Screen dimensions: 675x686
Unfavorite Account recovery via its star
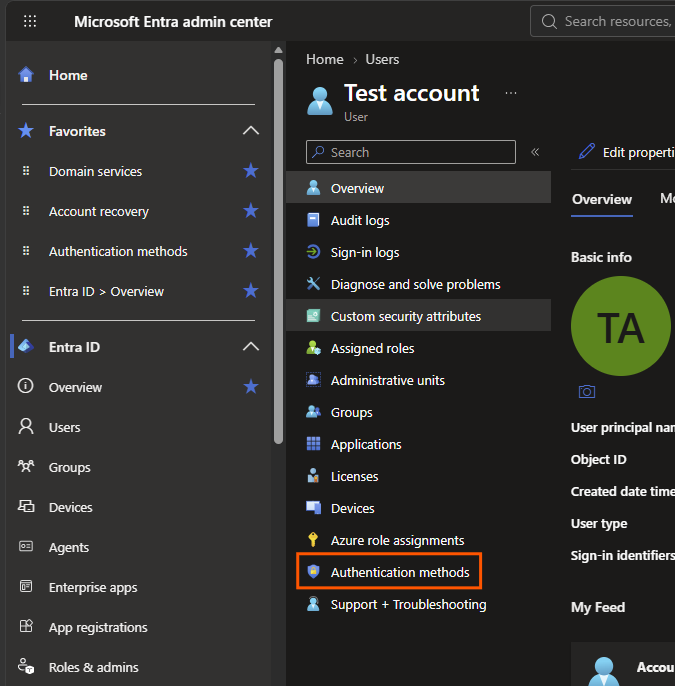(251, 211)
